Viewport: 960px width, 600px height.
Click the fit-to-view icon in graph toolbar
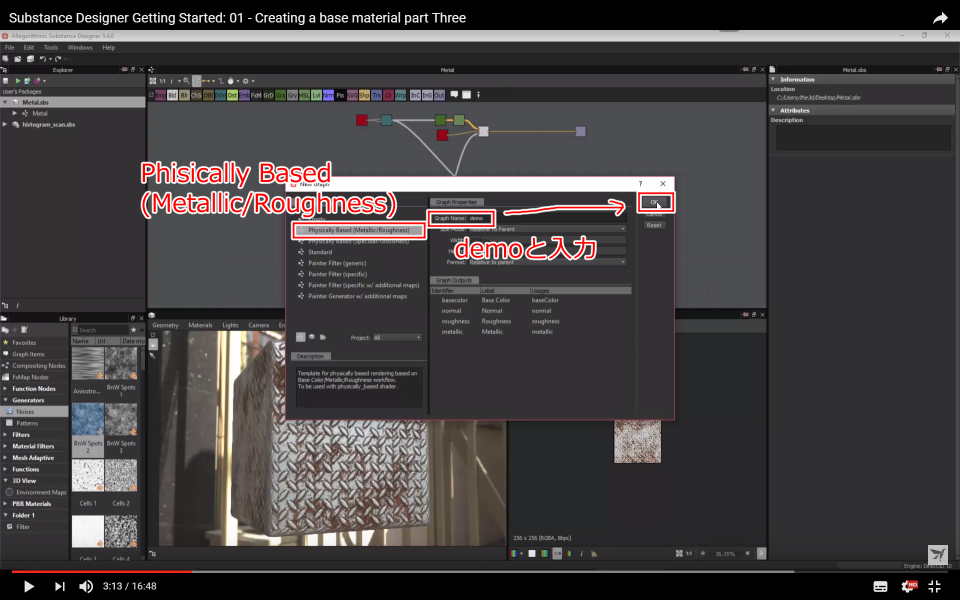(152, 81)
